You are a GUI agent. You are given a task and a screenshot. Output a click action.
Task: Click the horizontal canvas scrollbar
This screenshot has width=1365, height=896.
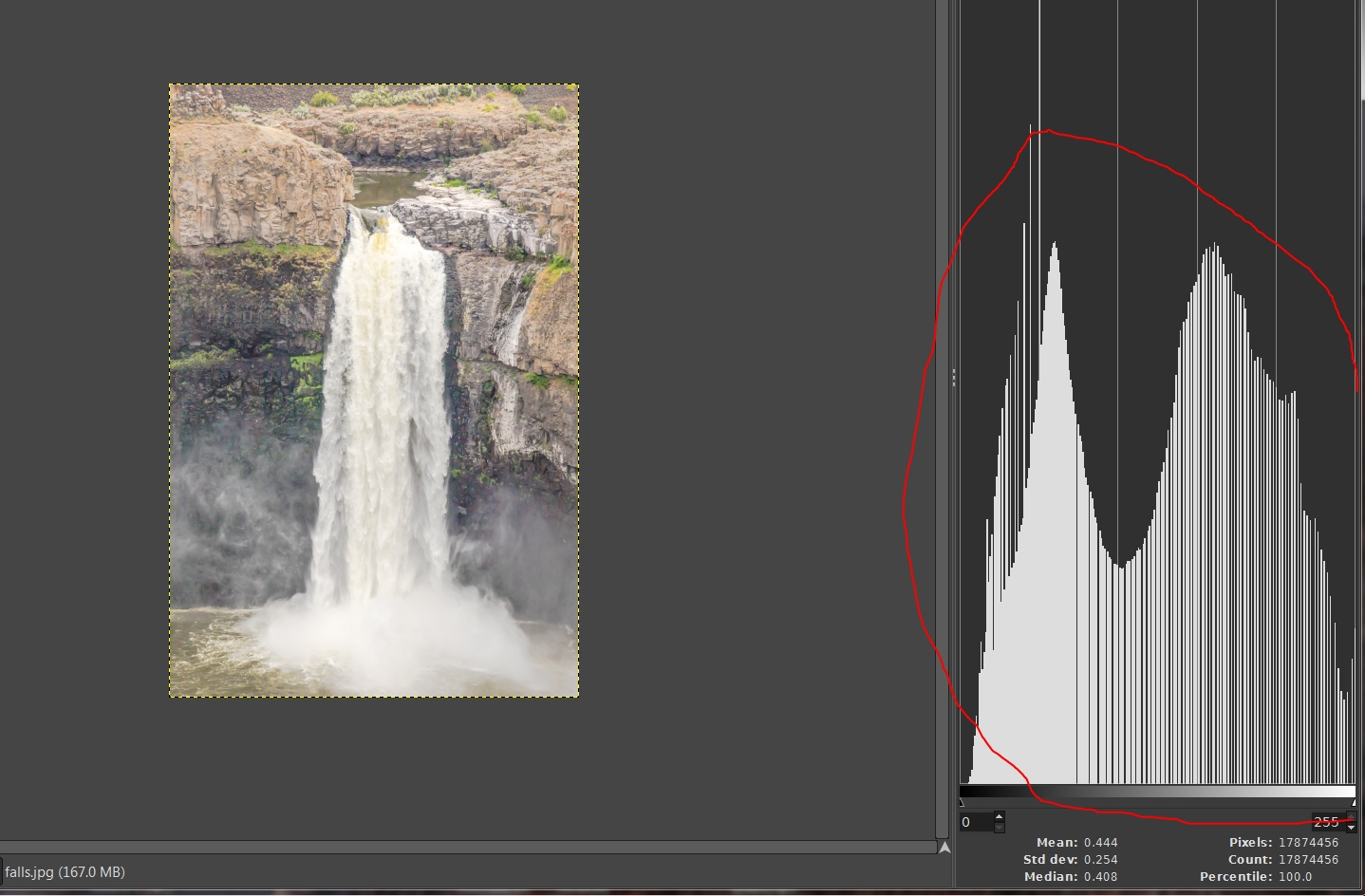tap(468, 847)
